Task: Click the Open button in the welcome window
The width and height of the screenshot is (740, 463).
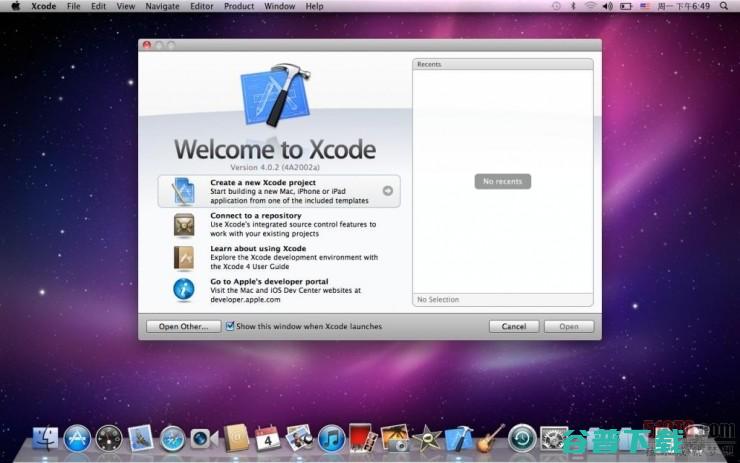Action: click(569, 327)
